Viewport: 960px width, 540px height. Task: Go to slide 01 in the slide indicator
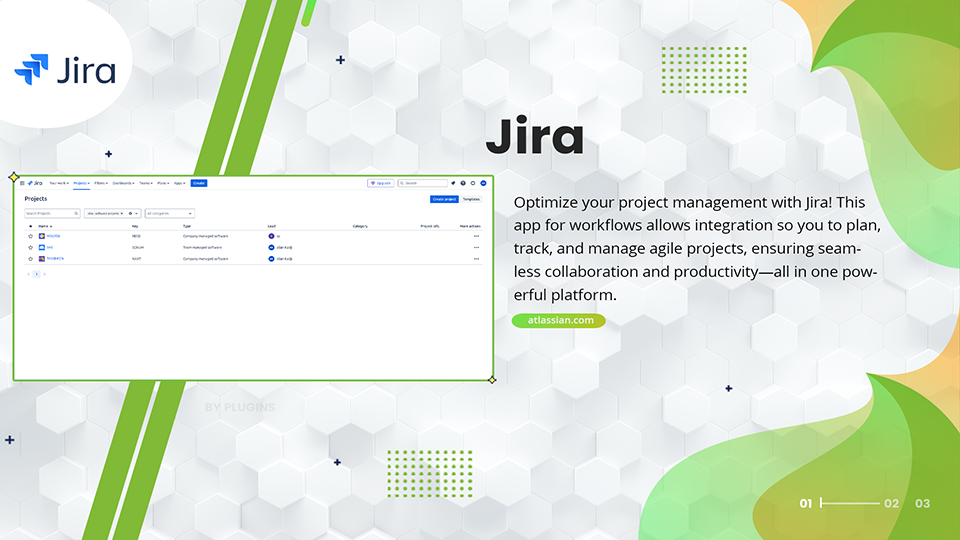(806, 503)
